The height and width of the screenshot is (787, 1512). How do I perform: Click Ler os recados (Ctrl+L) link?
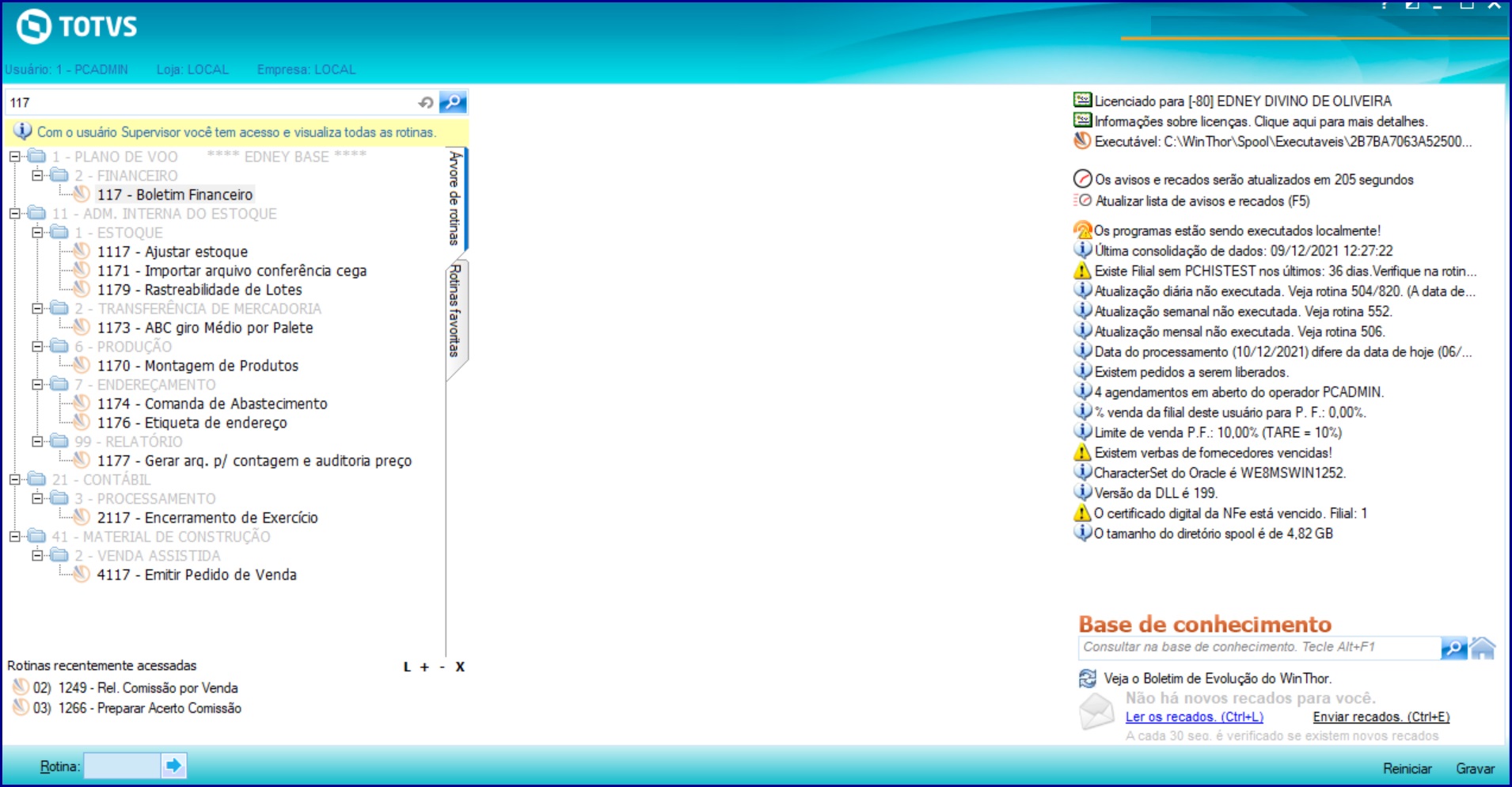click(x=1194, y=717)
